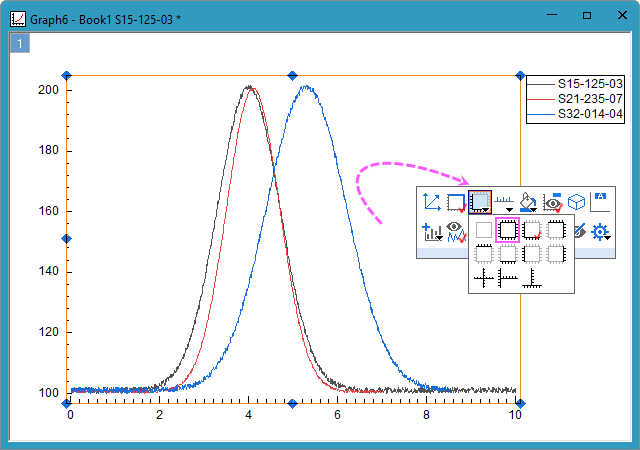
Task: Choose the axes with right-side Y option
Action: tap(532, 278)
